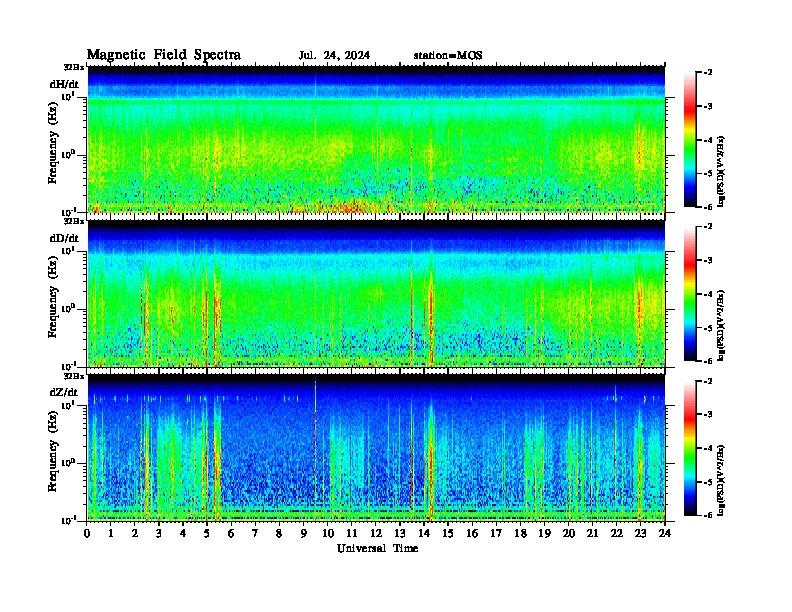The width and height of the screenshot is (792, 612).
Task: Click the log PSD legend label beside dZ/dt colorbar
Action: (722, 480)
